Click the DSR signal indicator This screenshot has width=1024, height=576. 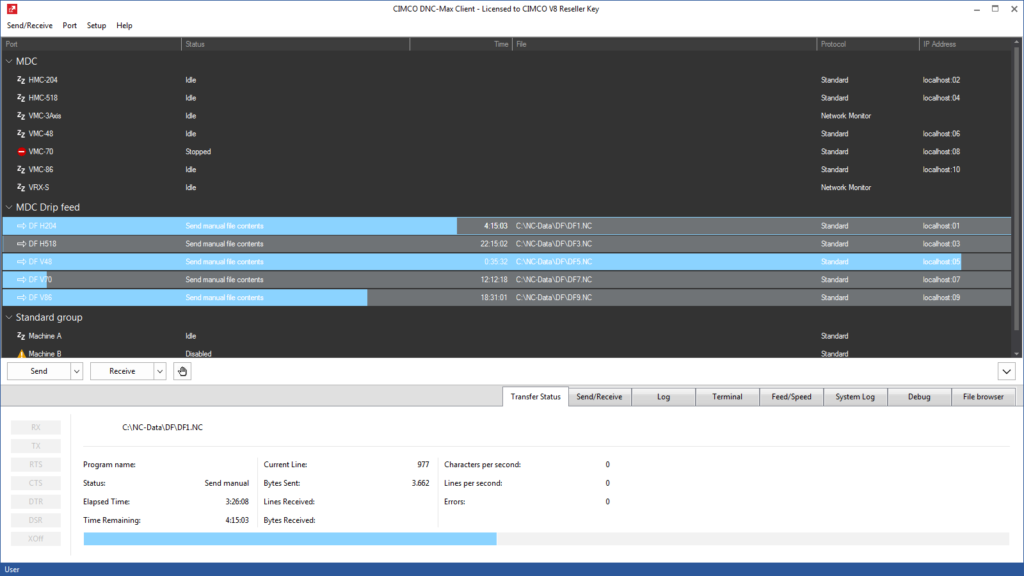[36, 520]
